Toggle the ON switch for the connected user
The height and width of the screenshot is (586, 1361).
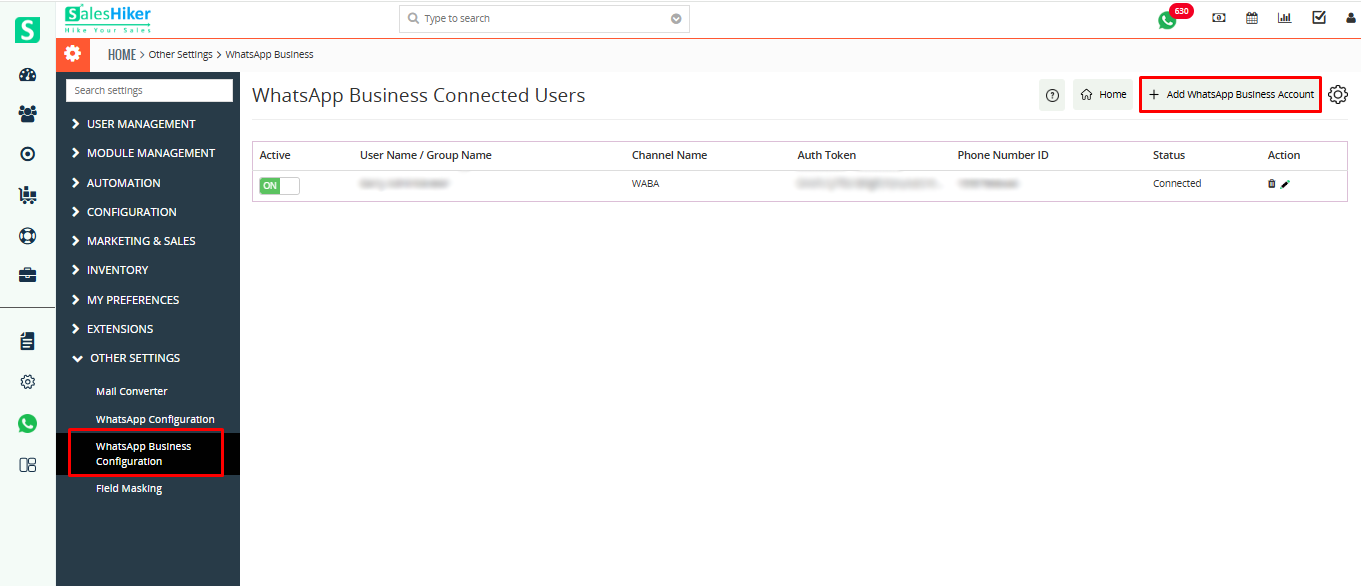[279, 185]
